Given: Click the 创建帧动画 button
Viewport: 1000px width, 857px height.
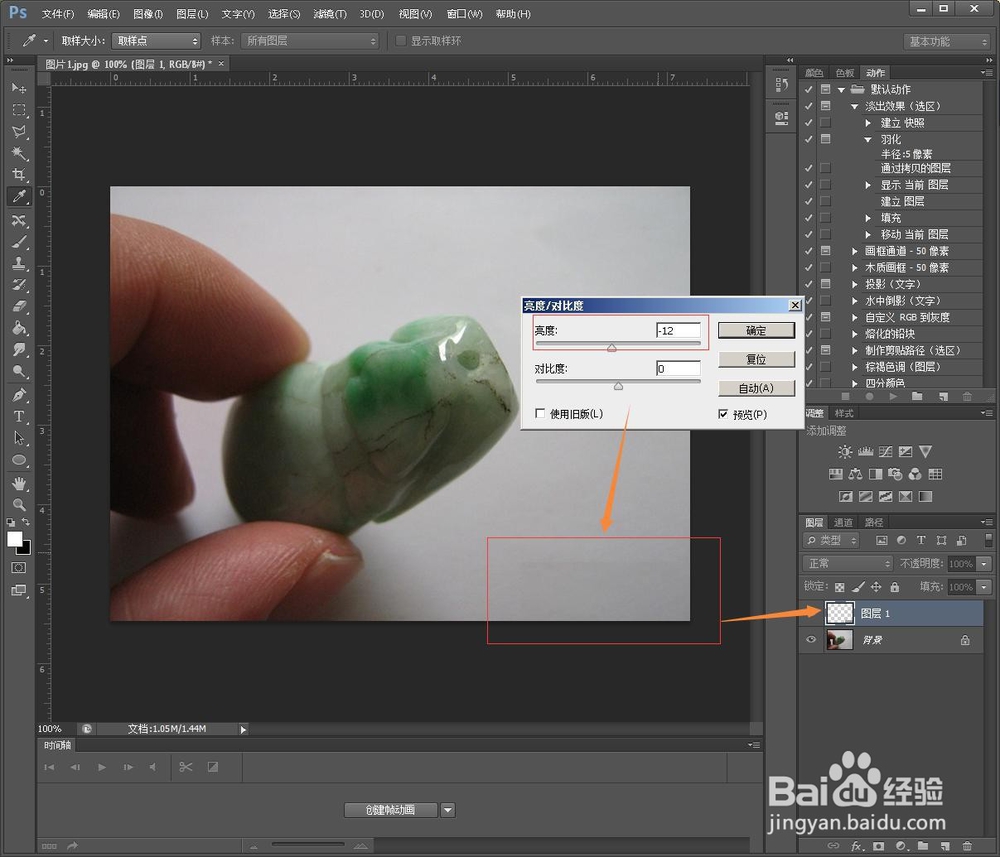Looking at the screenshot, I should click(x=390, y=810).
